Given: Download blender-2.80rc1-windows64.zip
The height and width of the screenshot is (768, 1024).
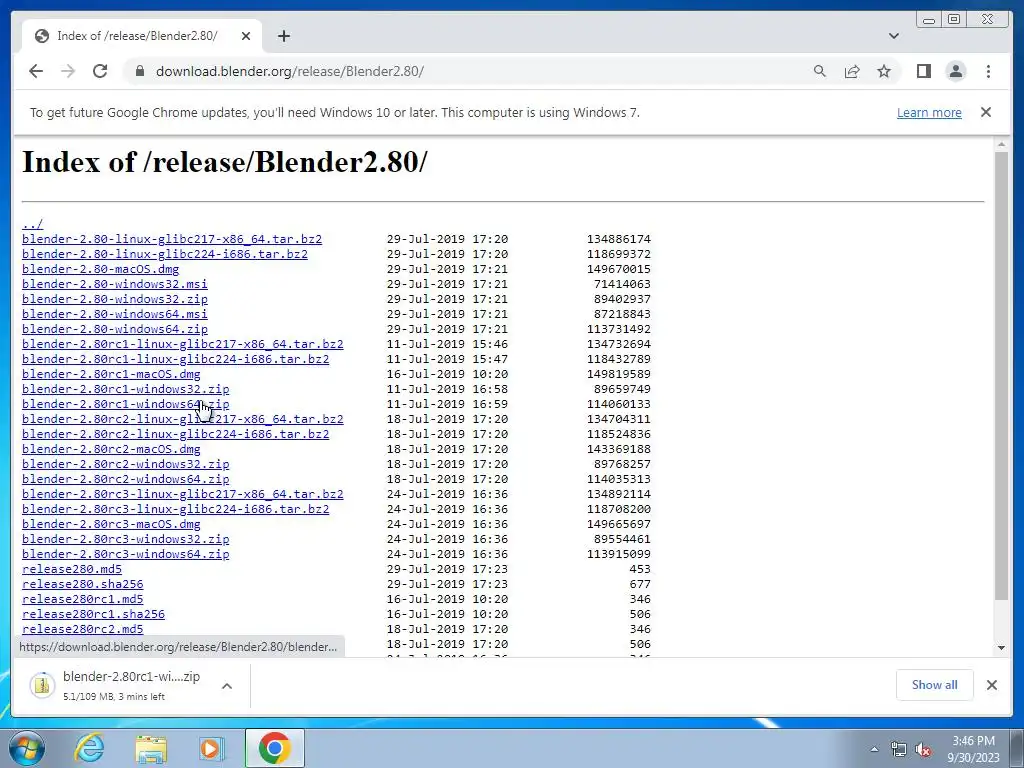Looking at the screenshot, I should pyautogui.click(x=125, y=404).
